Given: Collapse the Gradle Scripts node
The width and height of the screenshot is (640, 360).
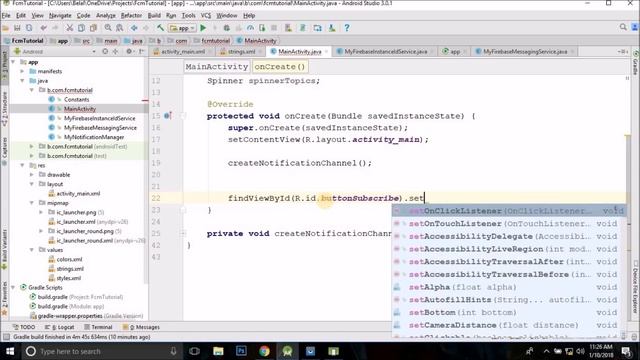Looking at the screenshot, I should click(x=13, y=288).
